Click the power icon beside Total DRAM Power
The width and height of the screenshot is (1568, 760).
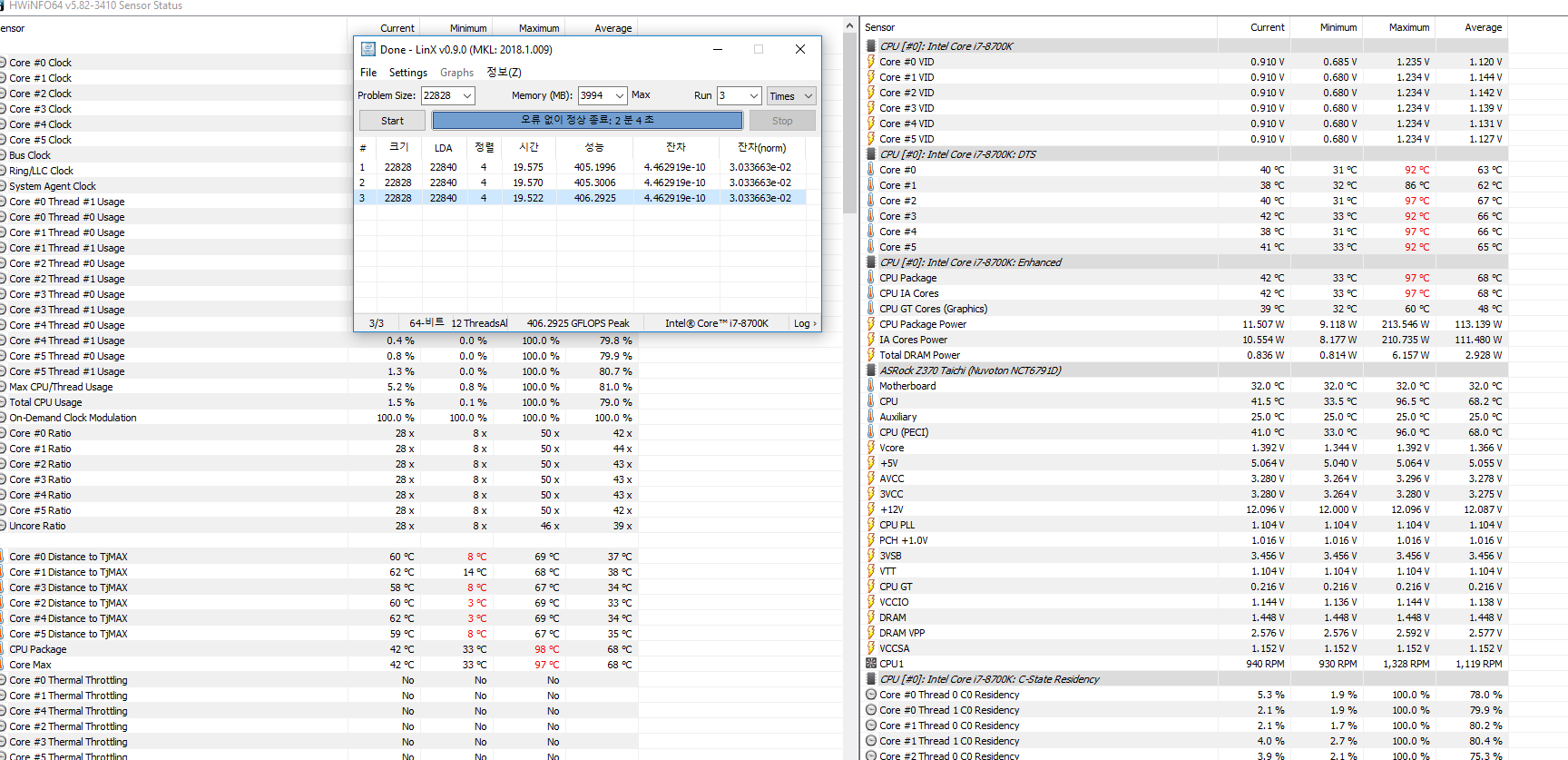871,355
